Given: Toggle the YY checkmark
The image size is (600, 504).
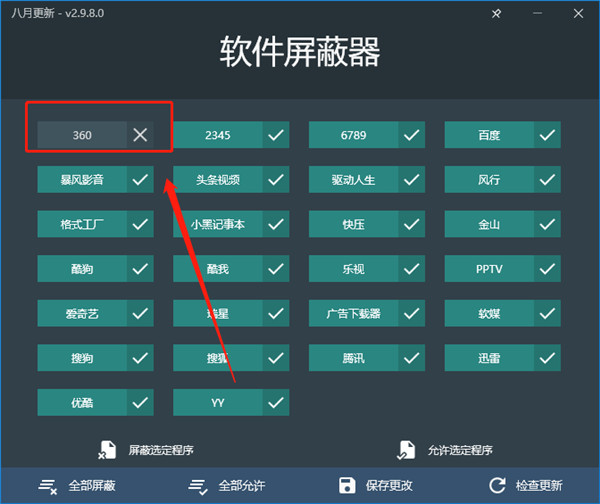Looking at the screenshot, I should tap(276, 403).
